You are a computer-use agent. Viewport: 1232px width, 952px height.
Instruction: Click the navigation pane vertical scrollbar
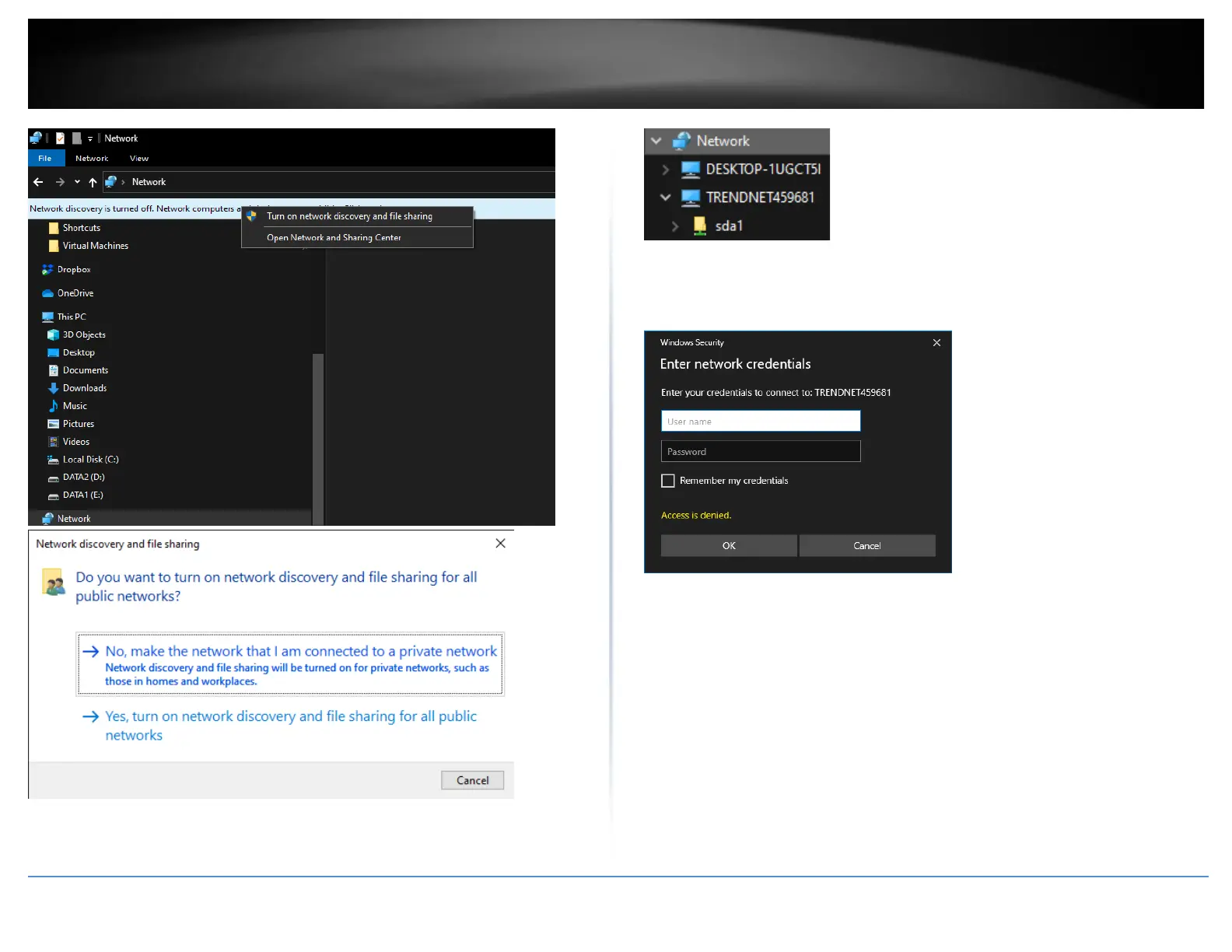pos(317,439)
